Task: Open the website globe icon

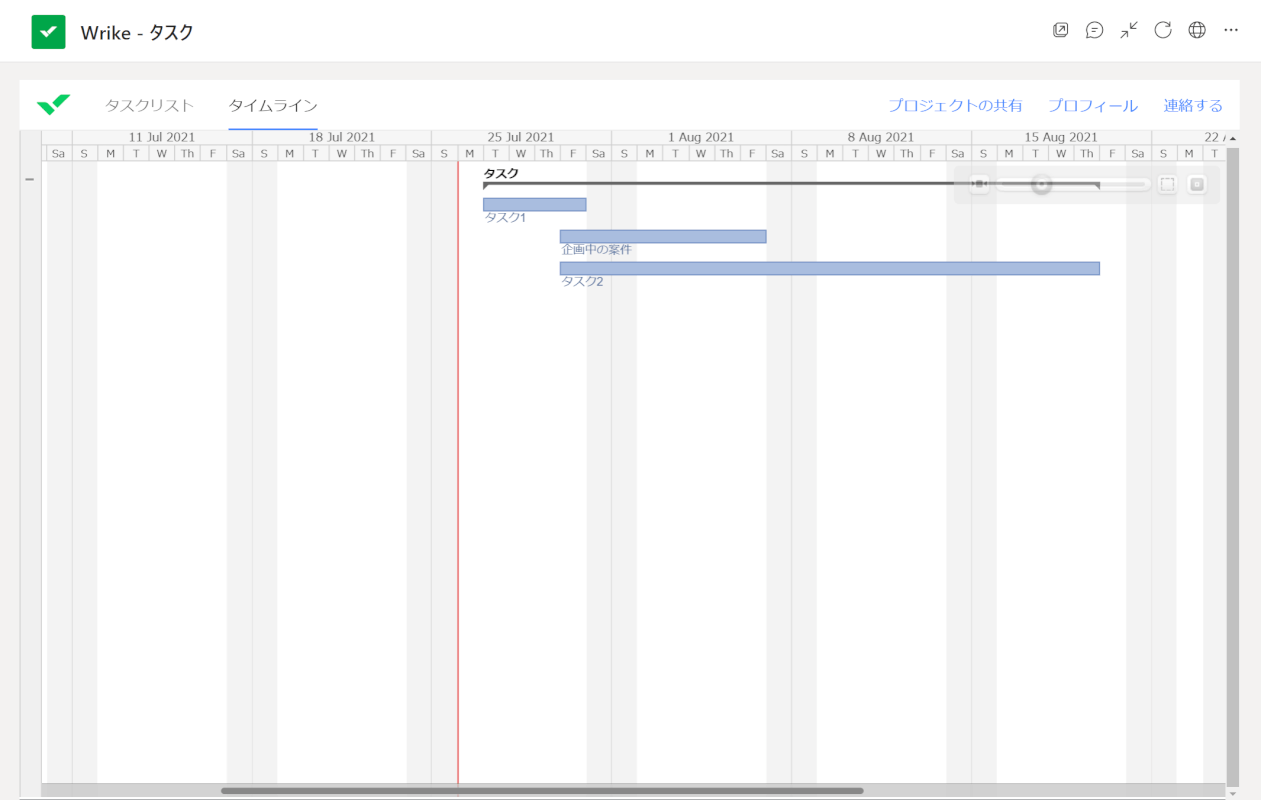Action: coord(1197,30)
